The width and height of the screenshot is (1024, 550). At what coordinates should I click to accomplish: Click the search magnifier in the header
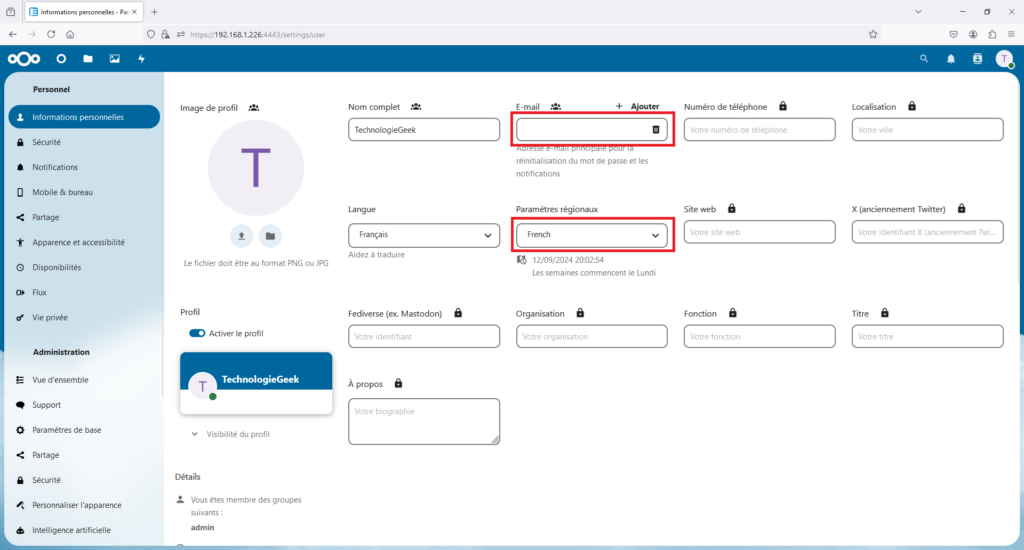[x=924, y=59]
